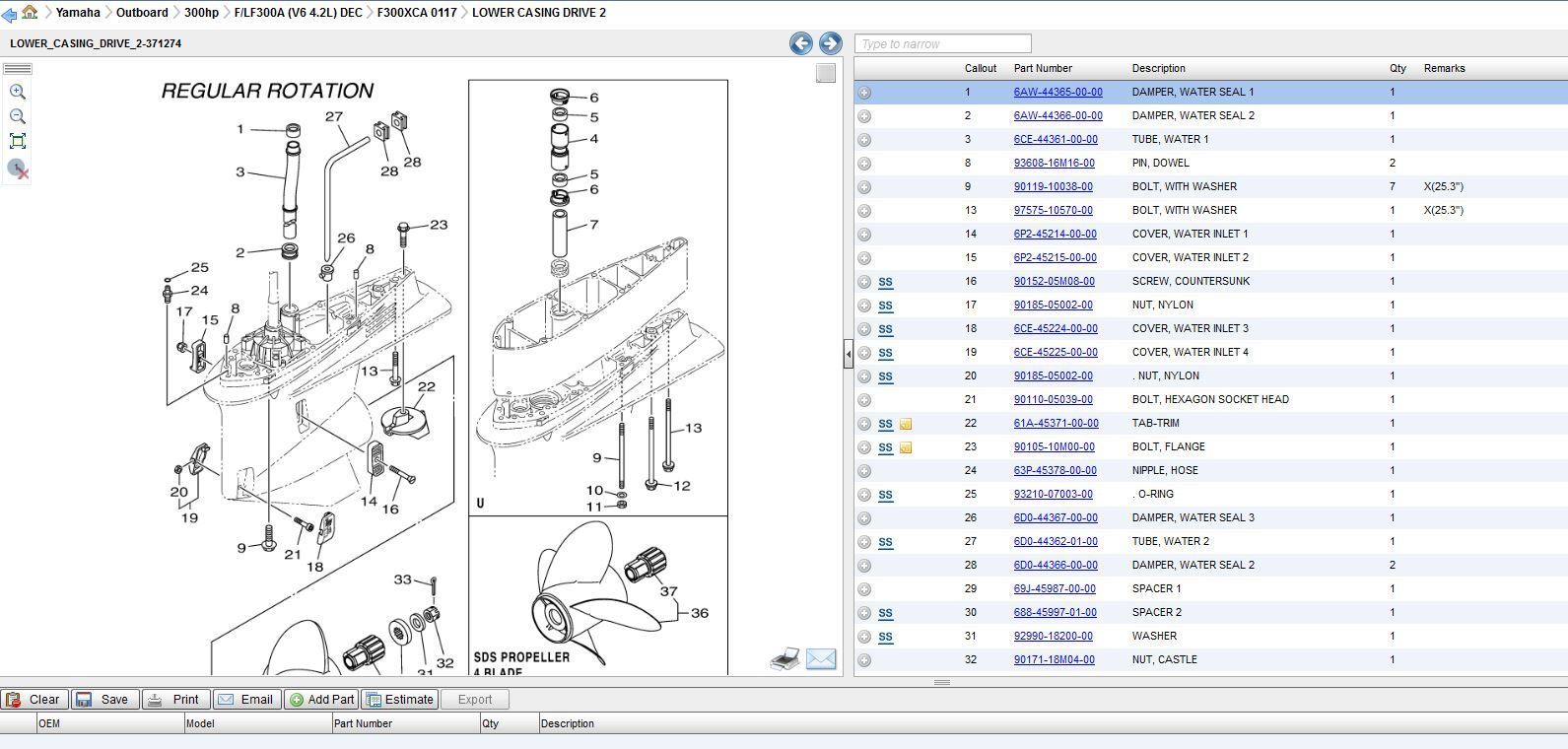Sort by Description column header
Image resolution: width=1568 pixels, height=749 pixels.
click(x=1158, y=68)
